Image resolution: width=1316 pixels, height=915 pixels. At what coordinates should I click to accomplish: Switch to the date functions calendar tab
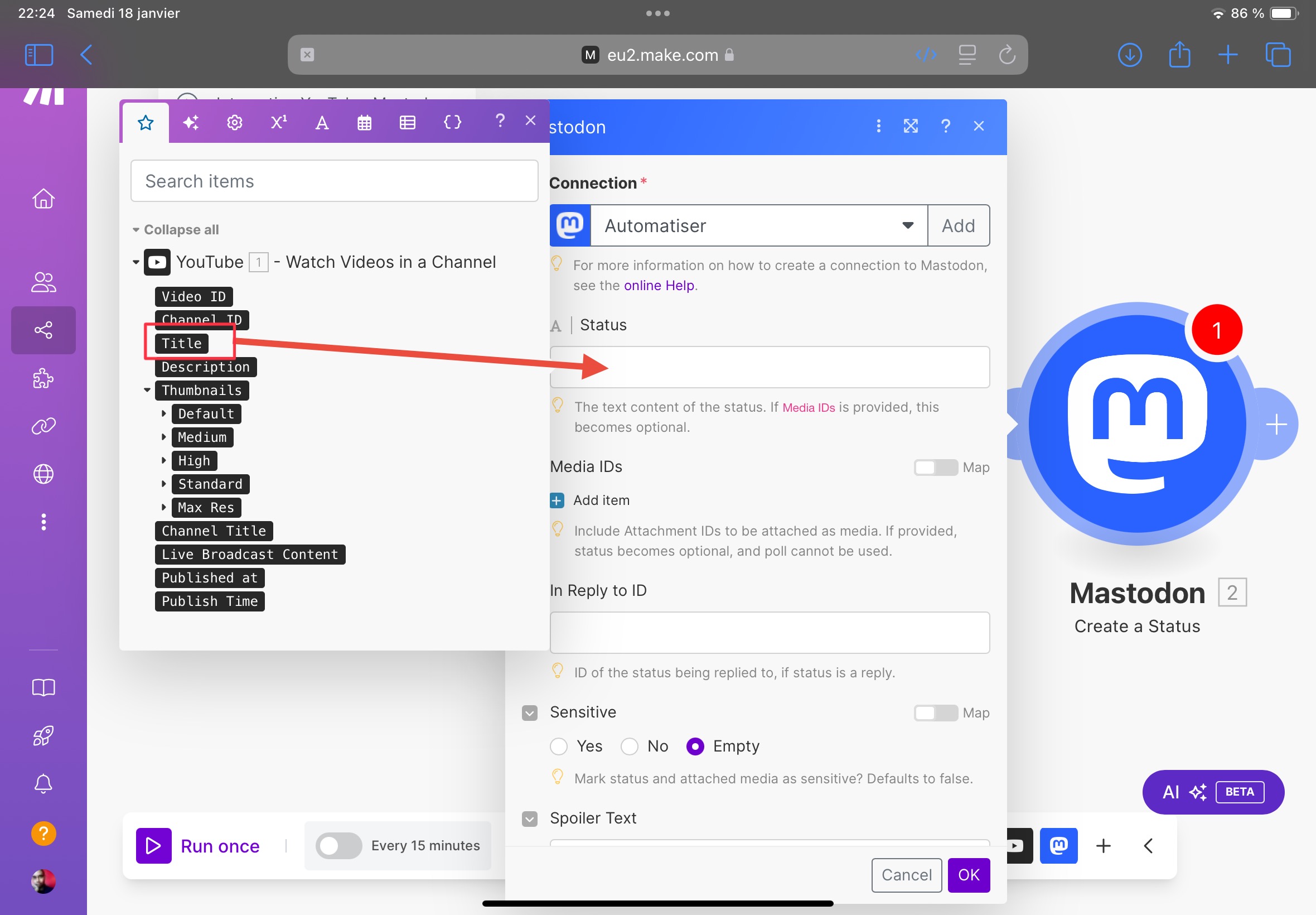tap(364, 122)
